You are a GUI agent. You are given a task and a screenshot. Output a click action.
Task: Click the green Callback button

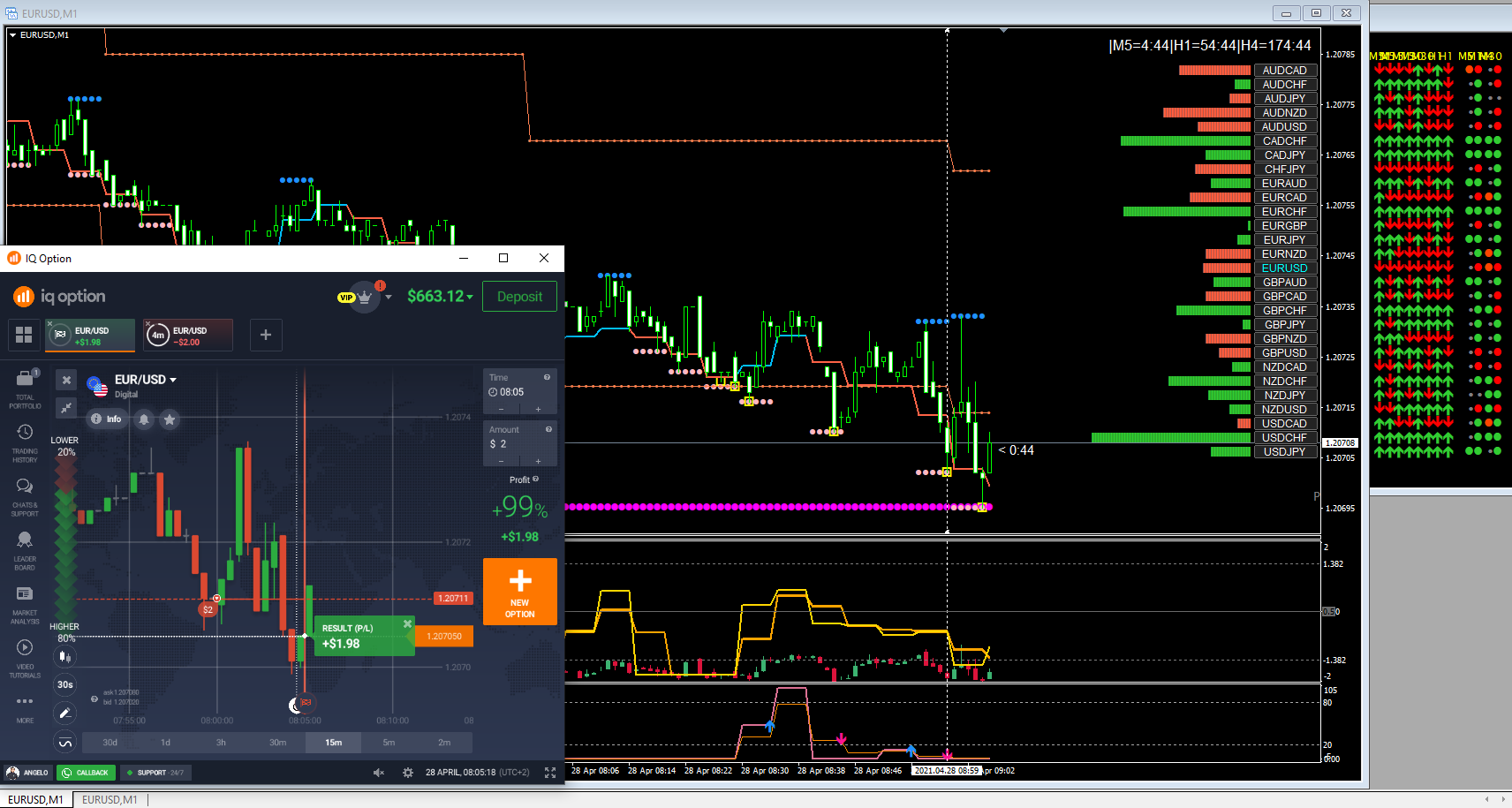[86, 773]
